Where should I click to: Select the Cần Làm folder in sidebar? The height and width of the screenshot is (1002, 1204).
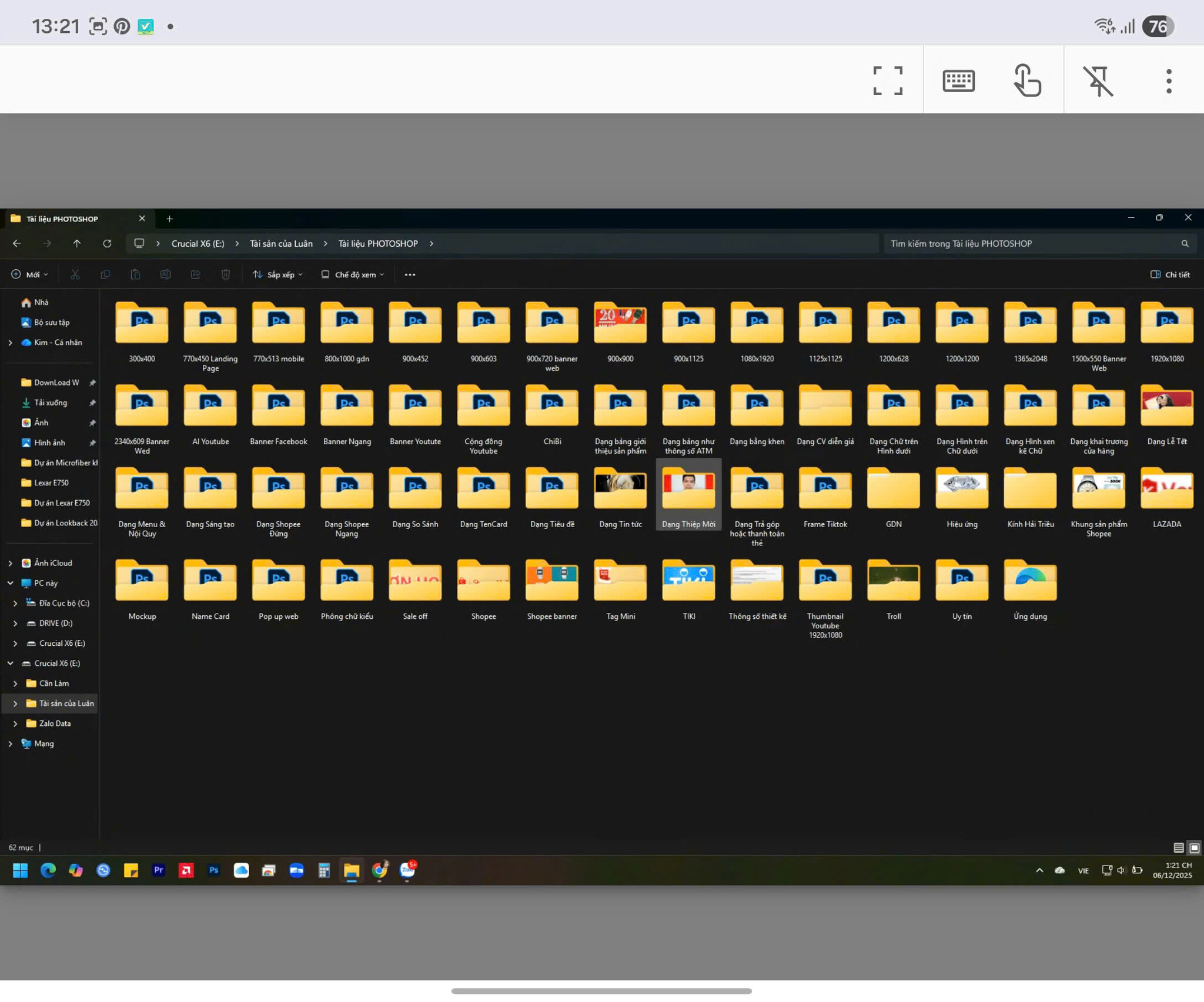54,683
